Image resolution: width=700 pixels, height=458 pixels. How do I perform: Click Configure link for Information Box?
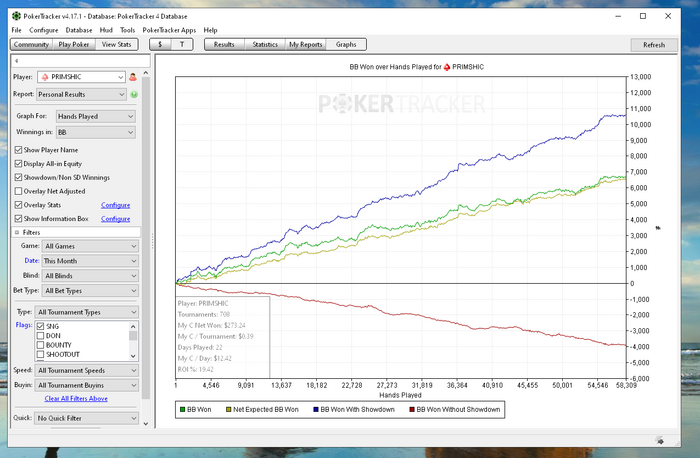116,219
